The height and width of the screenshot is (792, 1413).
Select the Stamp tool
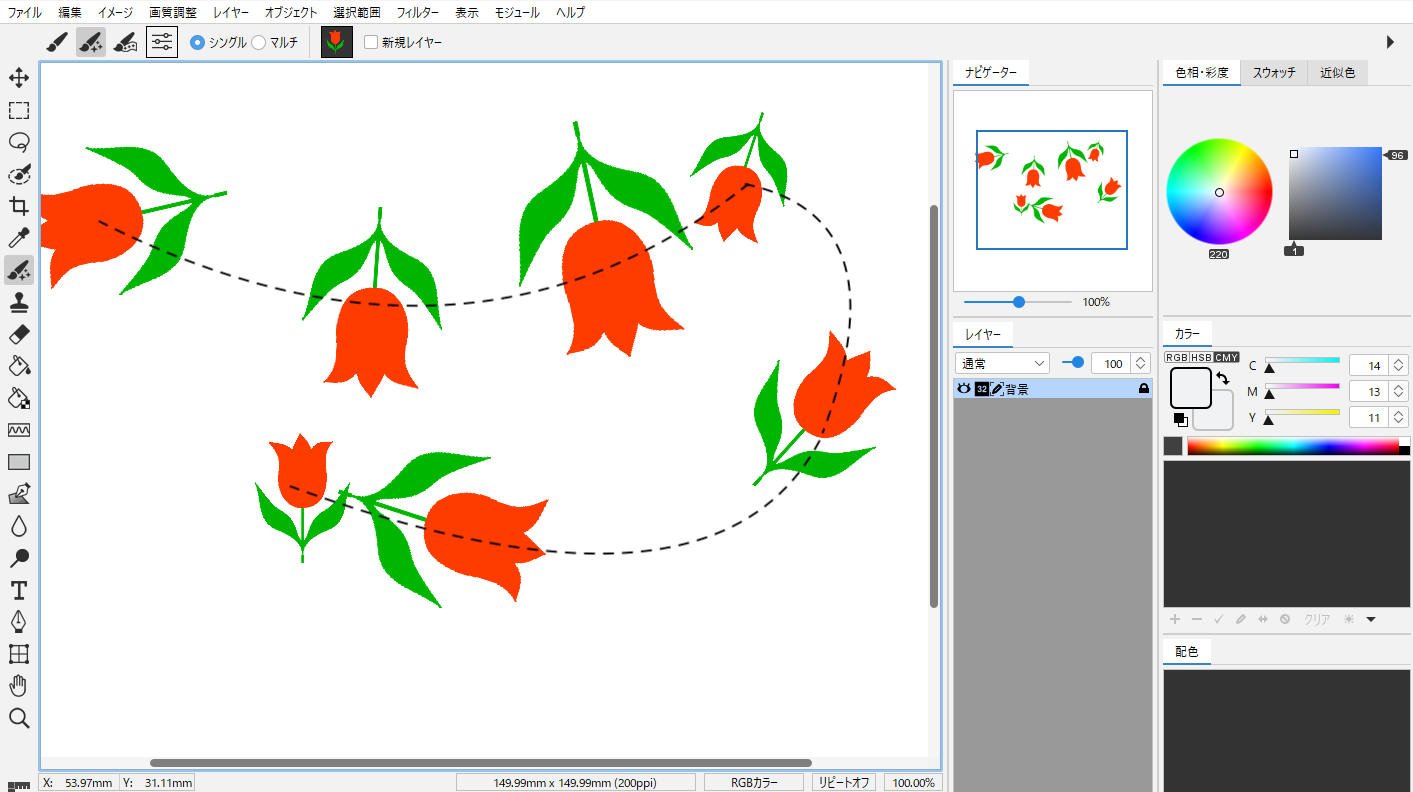19,302
